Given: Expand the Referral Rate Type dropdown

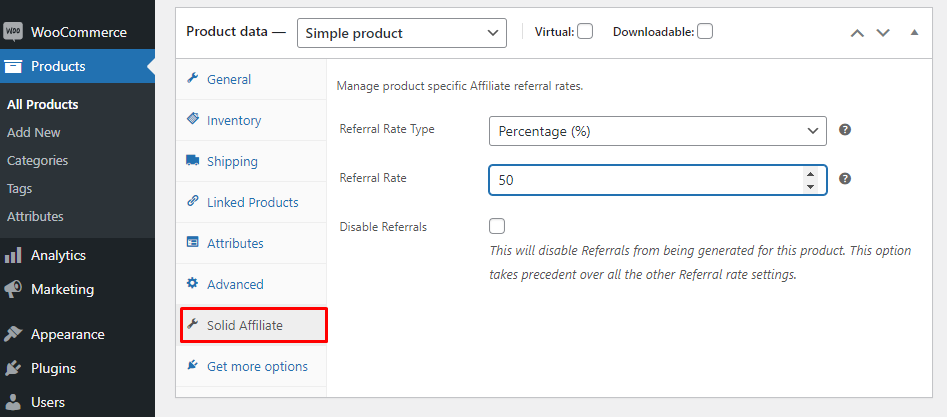Looking at the screenshot, I should (x=657, y=131).
